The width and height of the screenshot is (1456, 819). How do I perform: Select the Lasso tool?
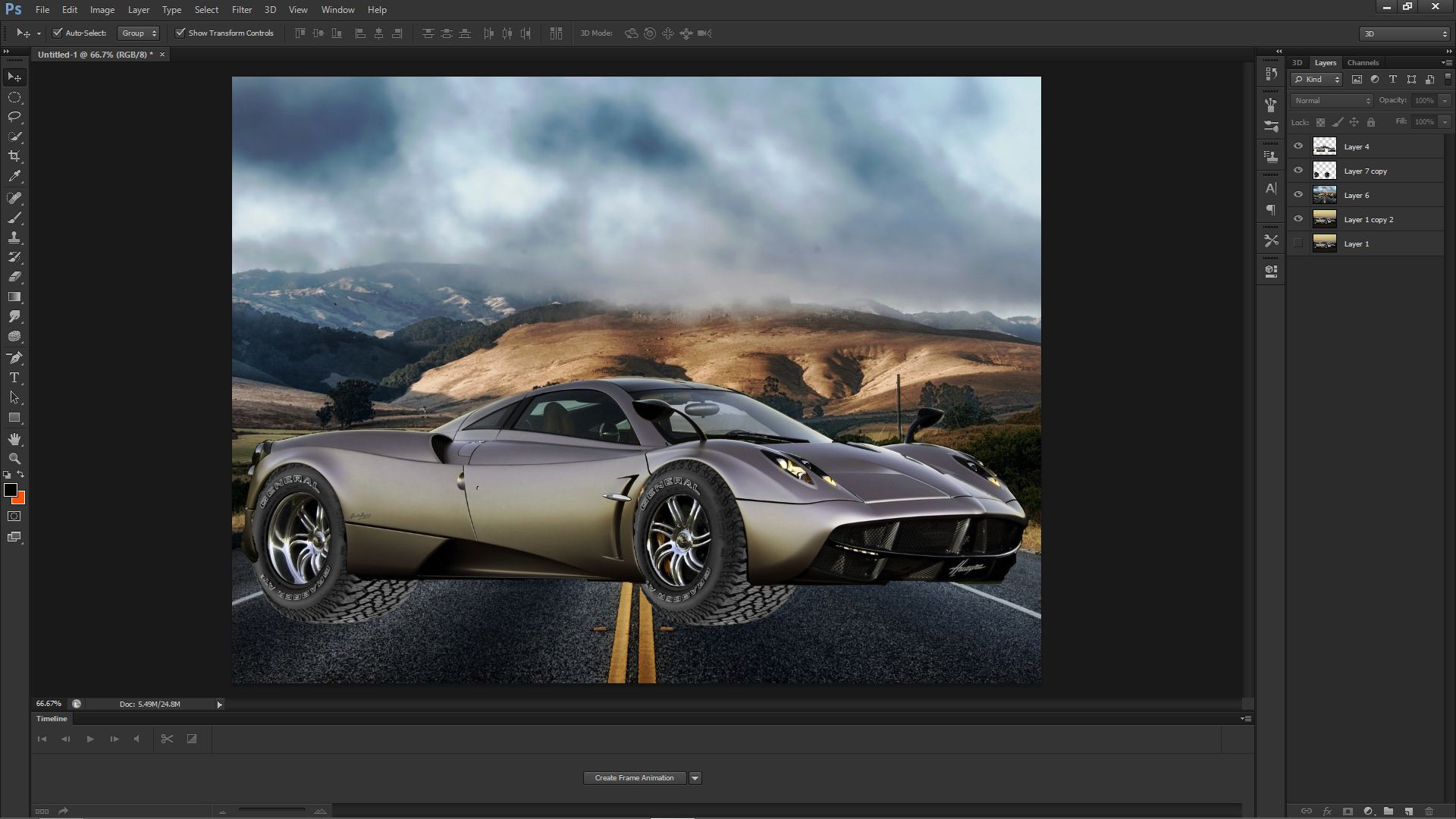14,117
